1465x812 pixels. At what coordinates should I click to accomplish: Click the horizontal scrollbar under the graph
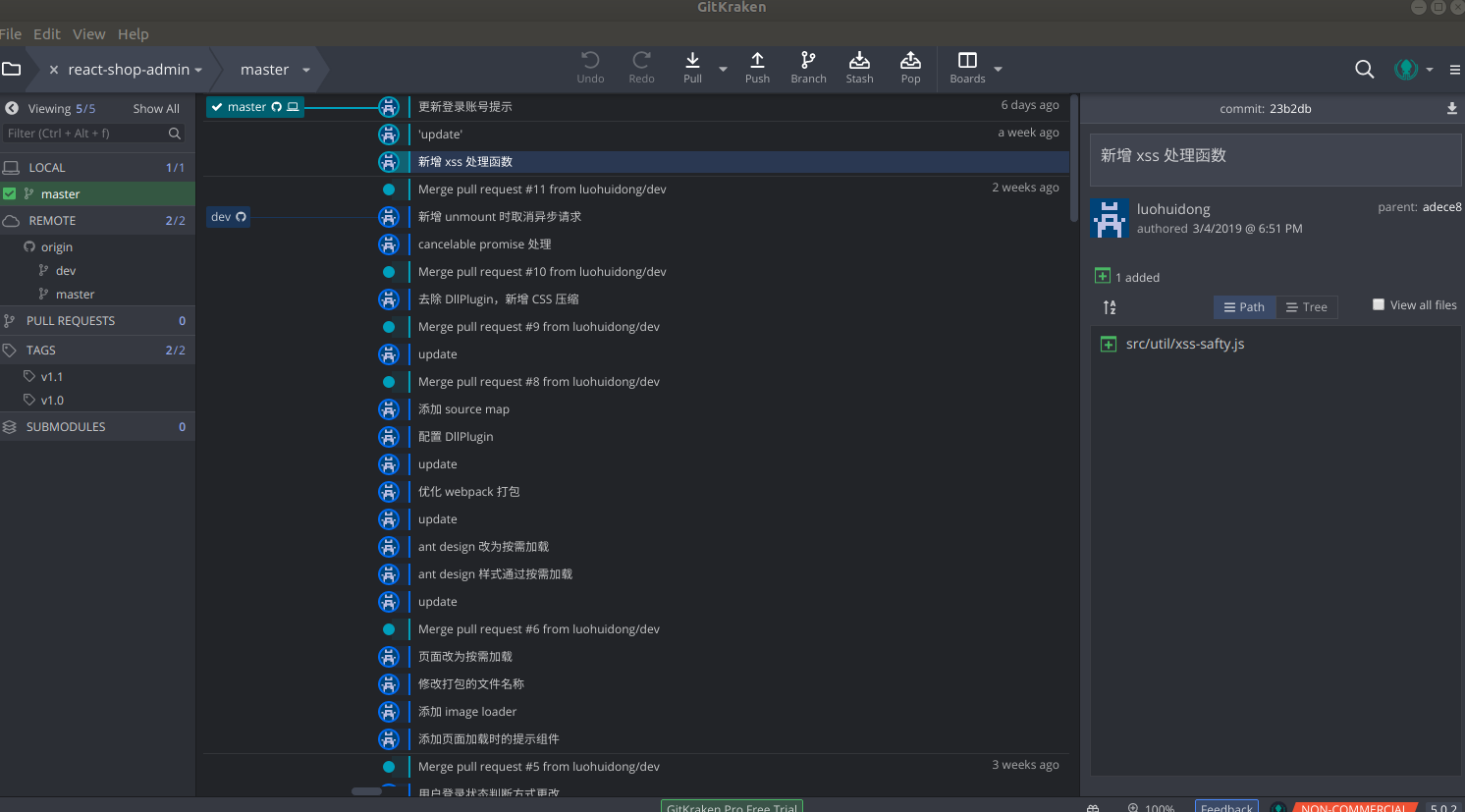366,791
